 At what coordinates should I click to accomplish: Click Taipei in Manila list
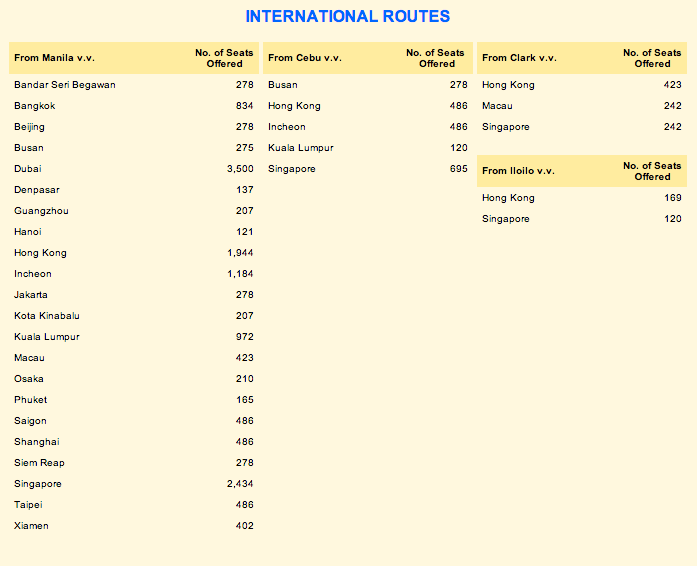tap(28, 505)
